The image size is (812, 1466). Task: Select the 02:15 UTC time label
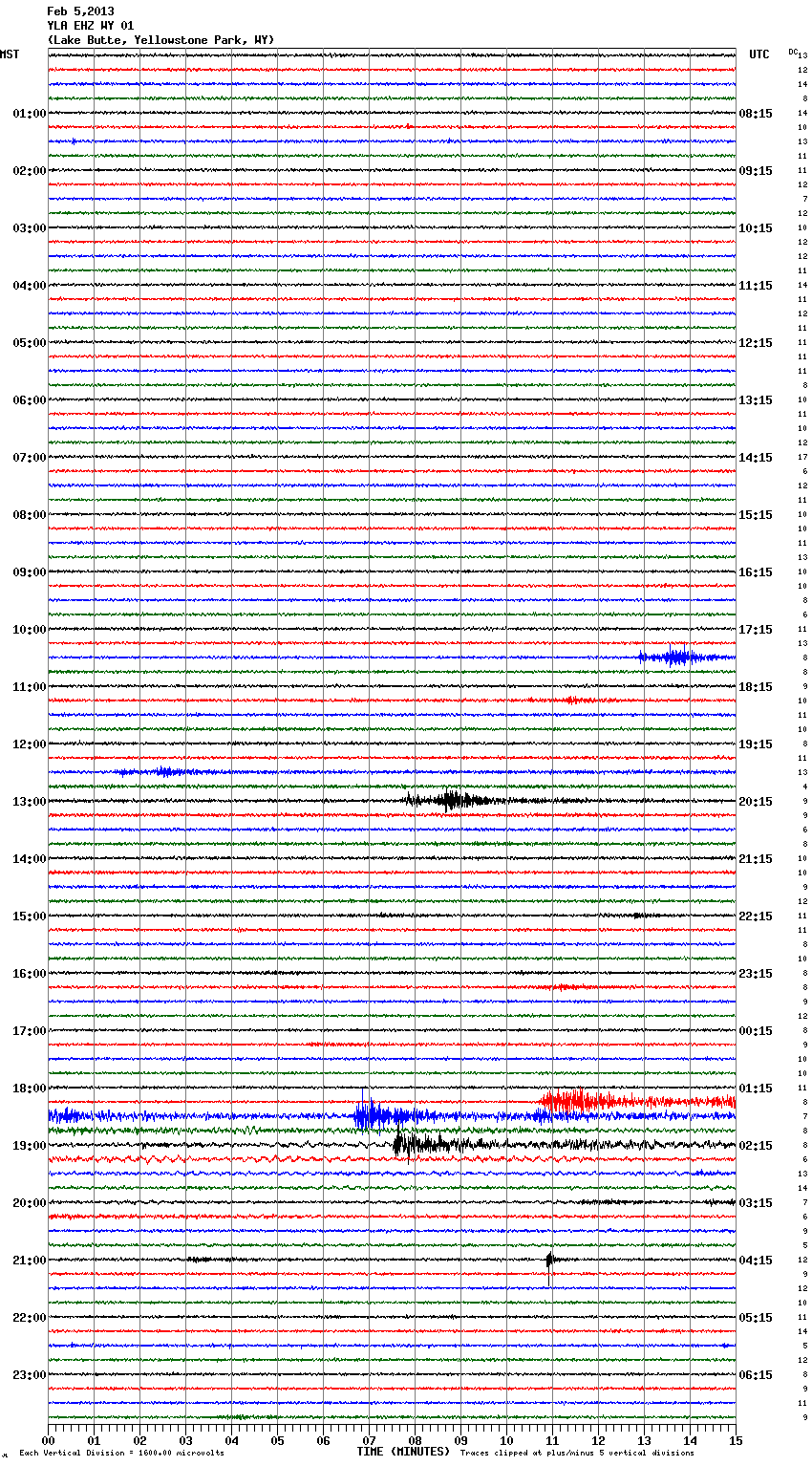click(756, 1146)
